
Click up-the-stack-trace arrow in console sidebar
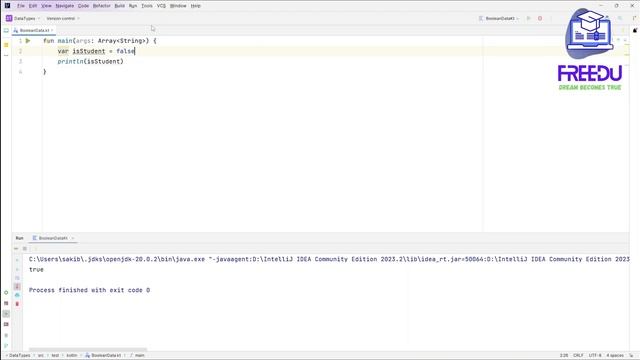tap(17, 260)
